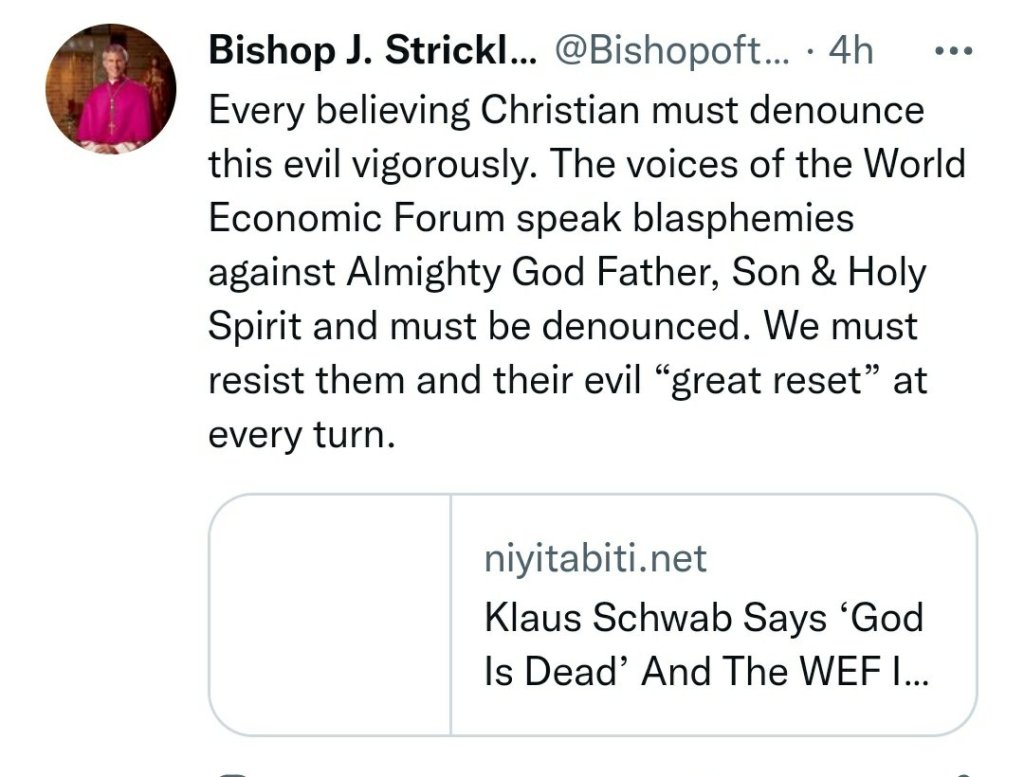Click 'Is Dead' And The WEF' card line
Image resolution: width=1024 pixels, height=777 pixels.
[x=706, y=672]
